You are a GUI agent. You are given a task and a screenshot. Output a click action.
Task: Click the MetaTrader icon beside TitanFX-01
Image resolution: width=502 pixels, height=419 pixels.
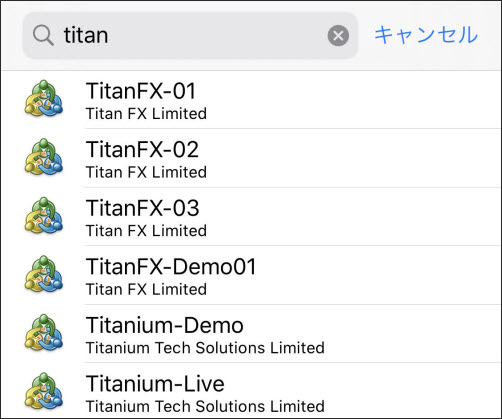click(x=44, y=99)
